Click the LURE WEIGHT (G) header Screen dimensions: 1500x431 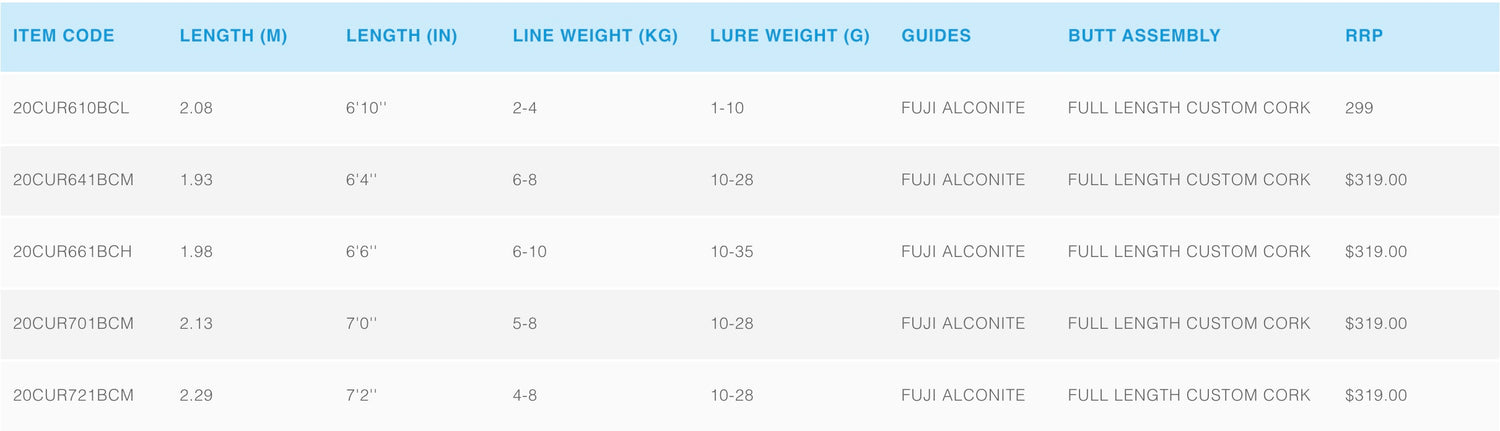point(790,36)
